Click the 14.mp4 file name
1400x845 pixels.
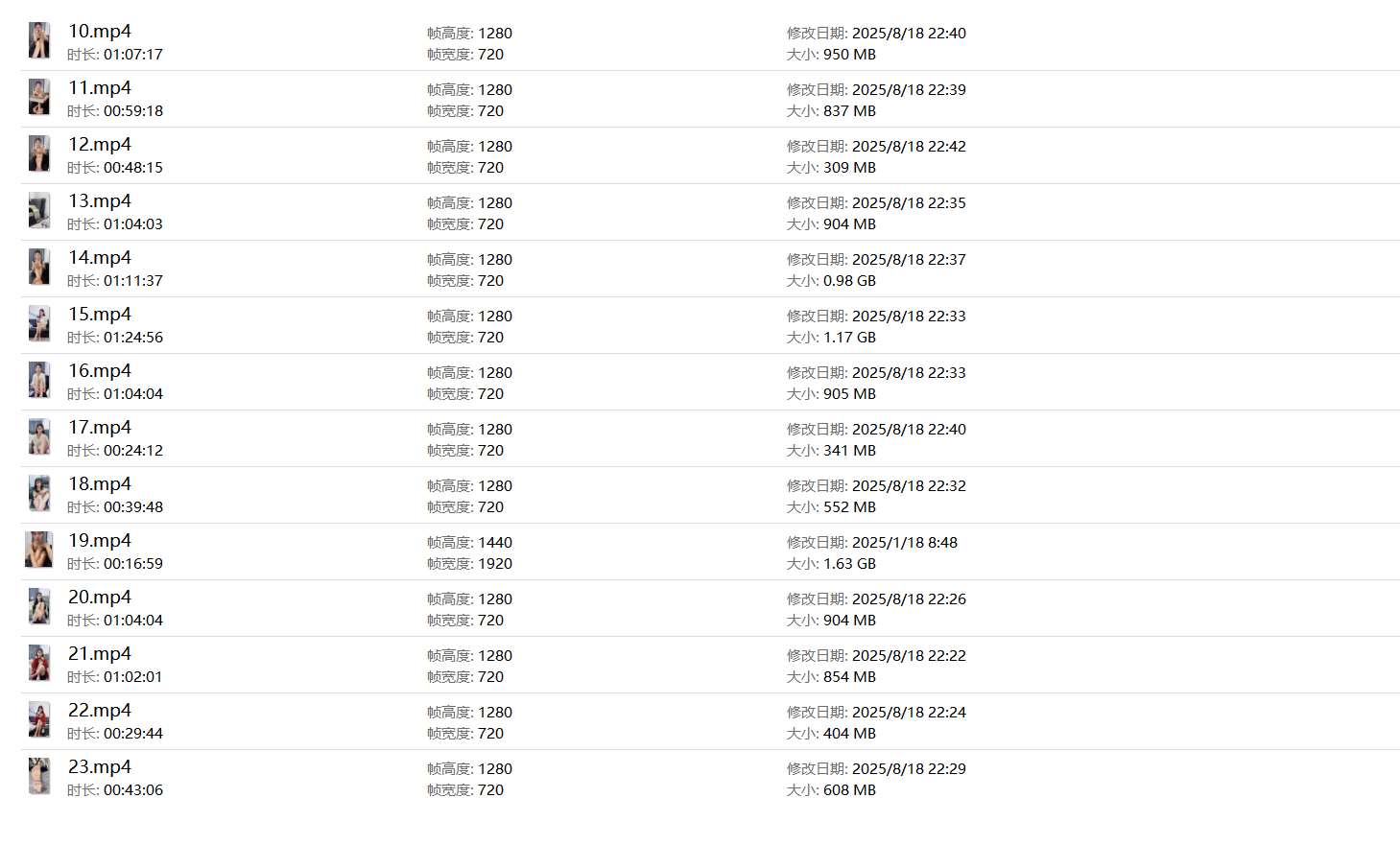tap(100, 258)
